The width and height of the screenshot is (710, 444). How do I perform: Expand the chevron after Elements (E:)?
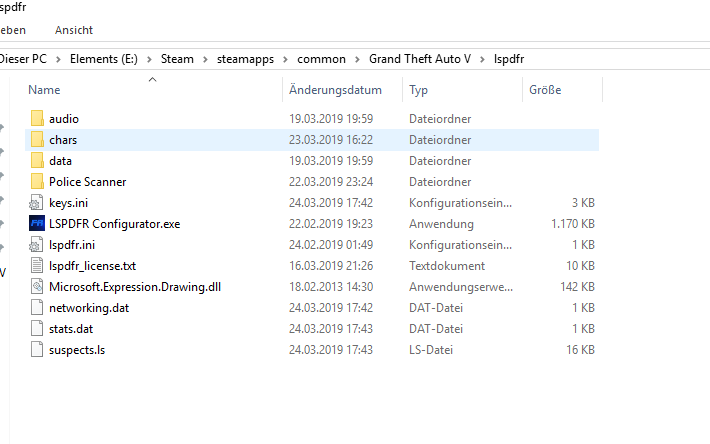pyautogui.click(x=149, y=59)
